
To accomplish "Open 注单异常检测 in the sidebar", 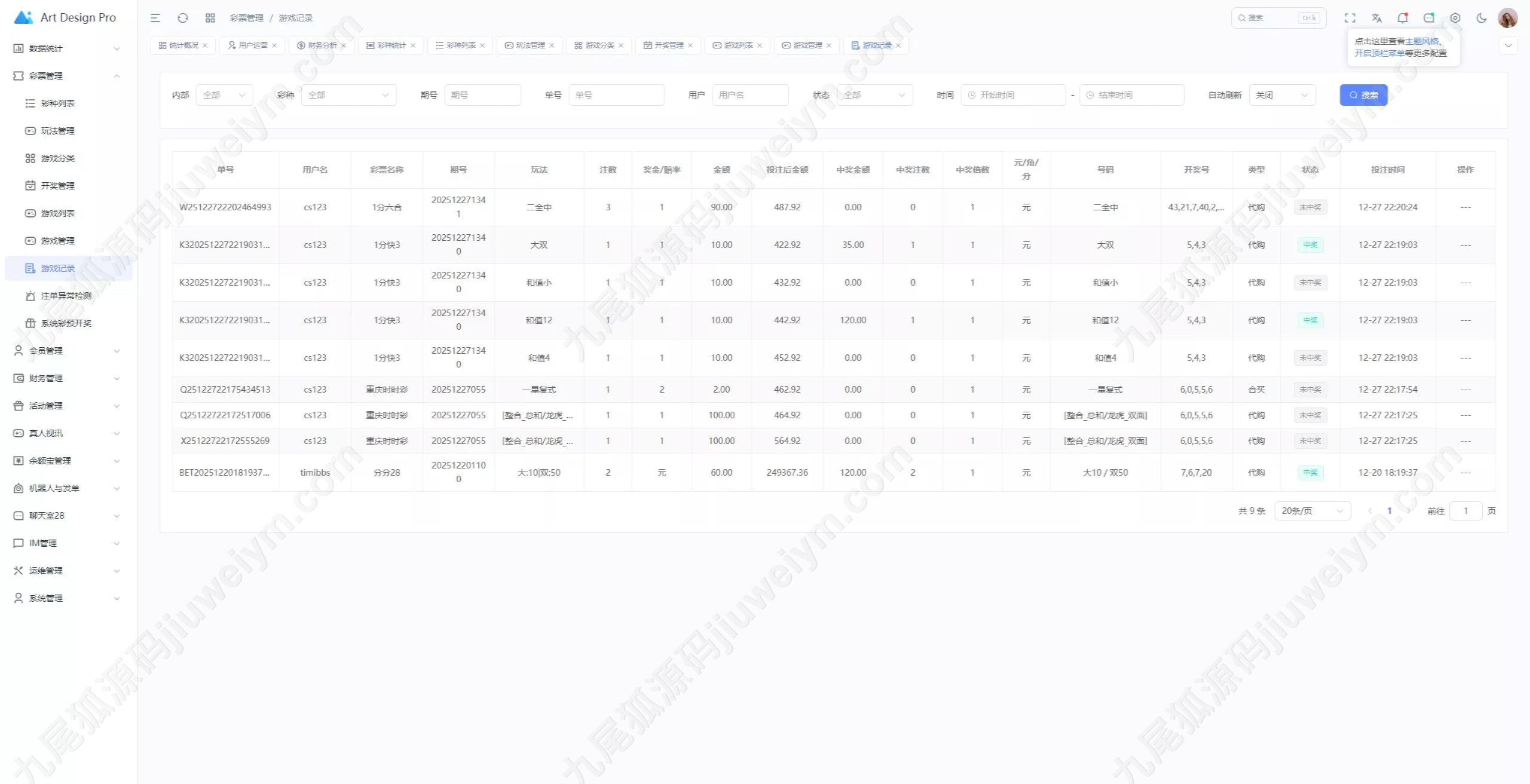I will 66,296.
